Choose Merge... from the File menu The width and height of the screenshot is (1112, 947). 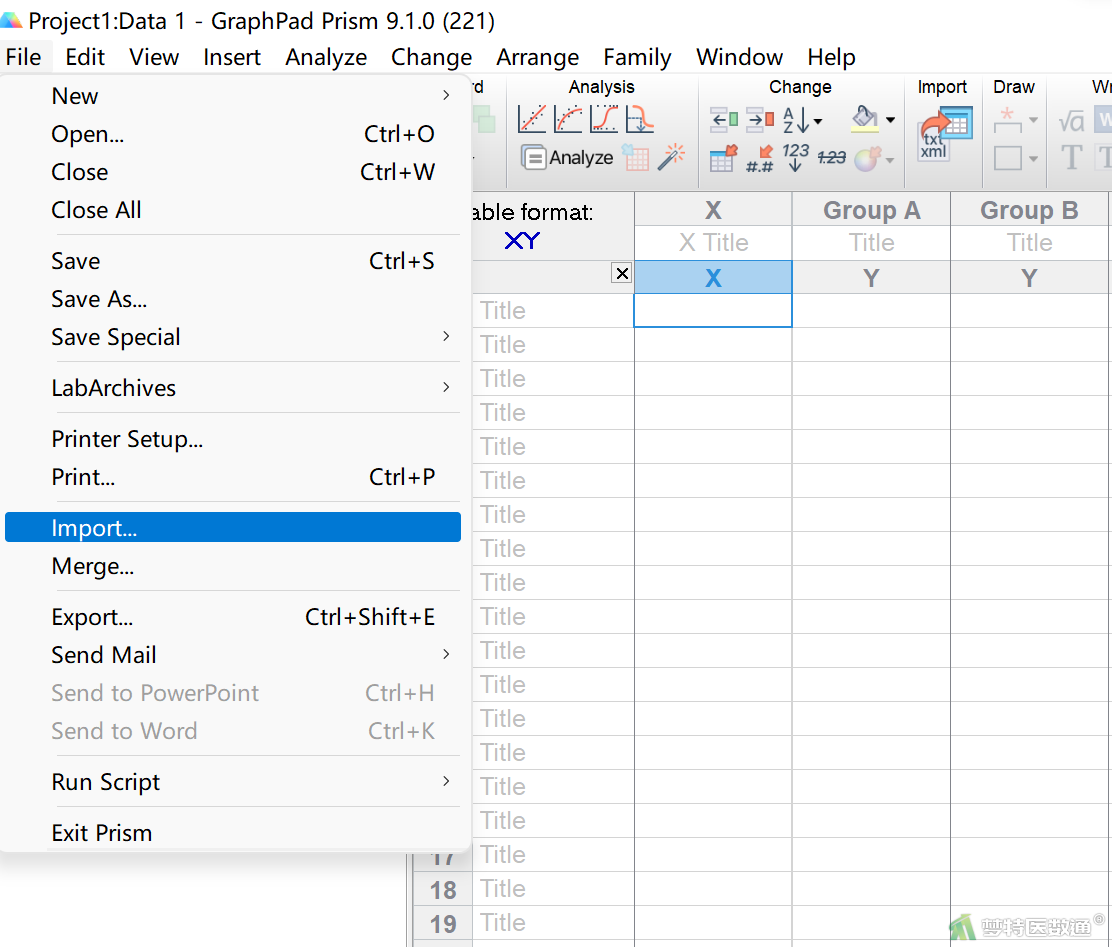(233, 566)
